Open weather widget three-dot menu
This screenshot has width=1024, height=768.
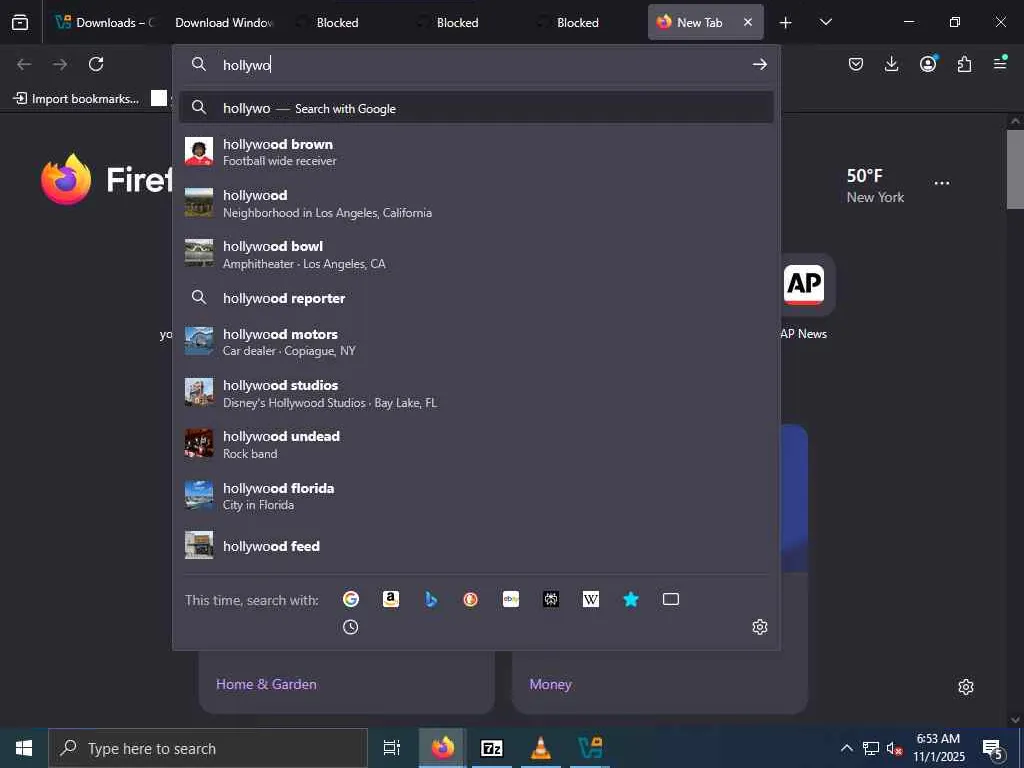[x=942, y=183]
